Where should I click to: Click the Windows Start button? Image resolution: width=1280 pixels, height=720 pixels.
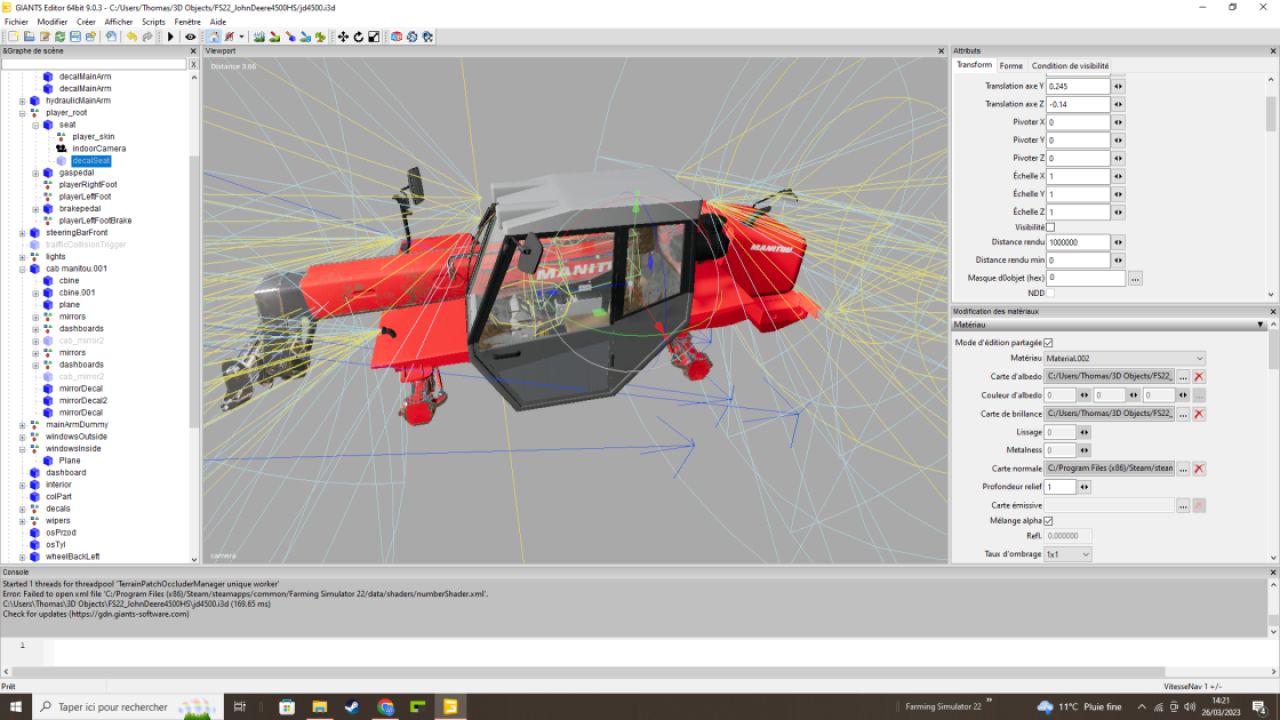(16, 707)
